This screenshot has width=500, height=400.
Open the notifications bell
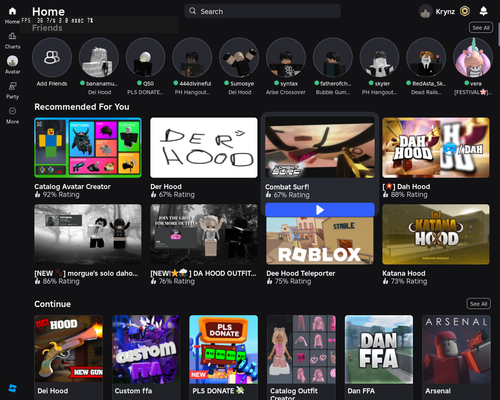click(483, 11)
